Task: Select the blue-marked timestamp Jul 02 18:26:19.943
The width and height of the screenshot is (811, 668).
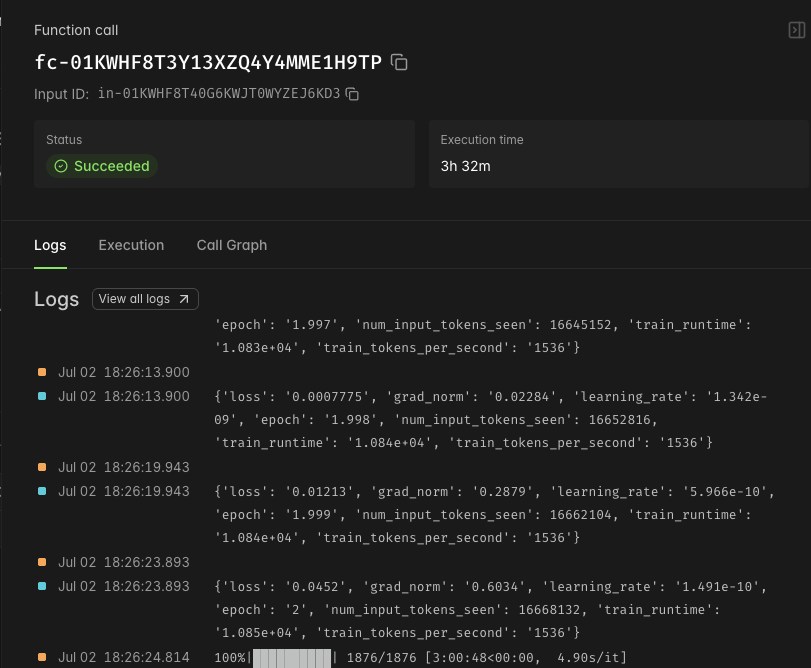Action: point(124,491)
